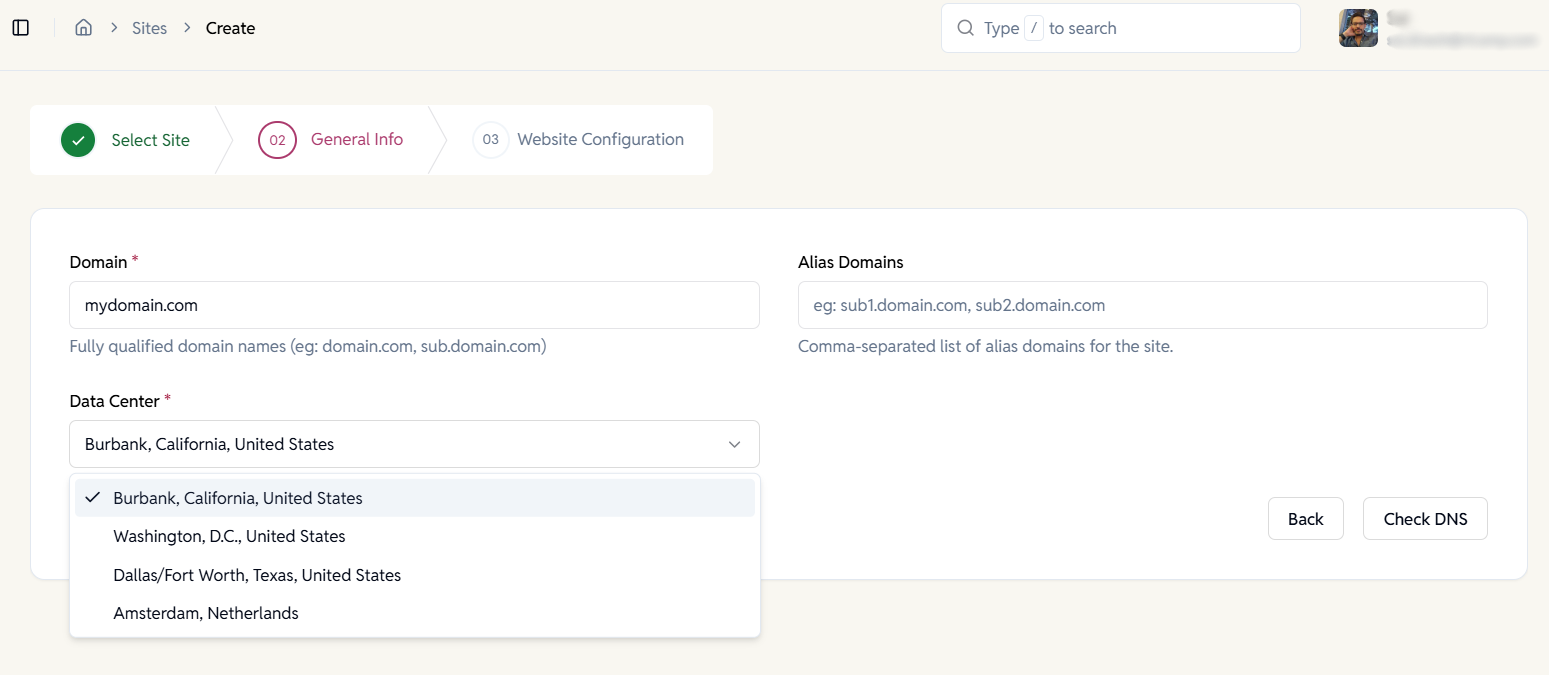Image resolution: width=1549 pixels, height=675 pixels.
Task: Return to the Select Site step
Action: point(150,140)
